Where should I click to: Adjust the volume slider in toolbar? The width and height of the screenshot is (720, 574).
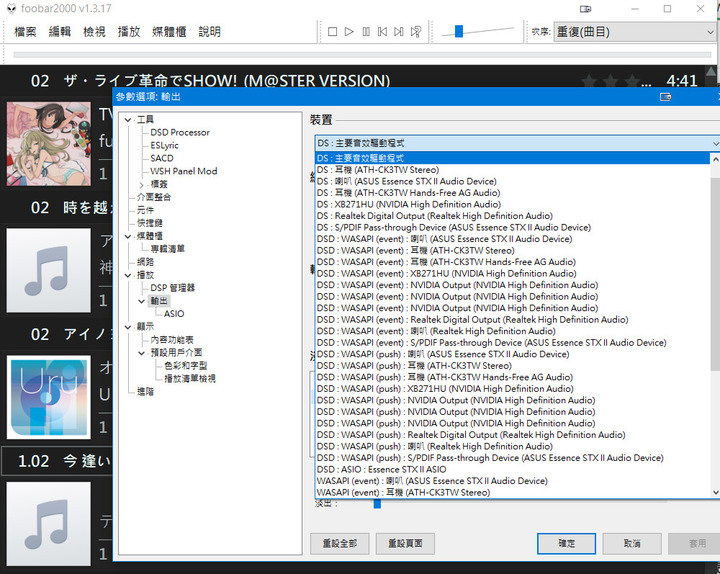[459, 31]
